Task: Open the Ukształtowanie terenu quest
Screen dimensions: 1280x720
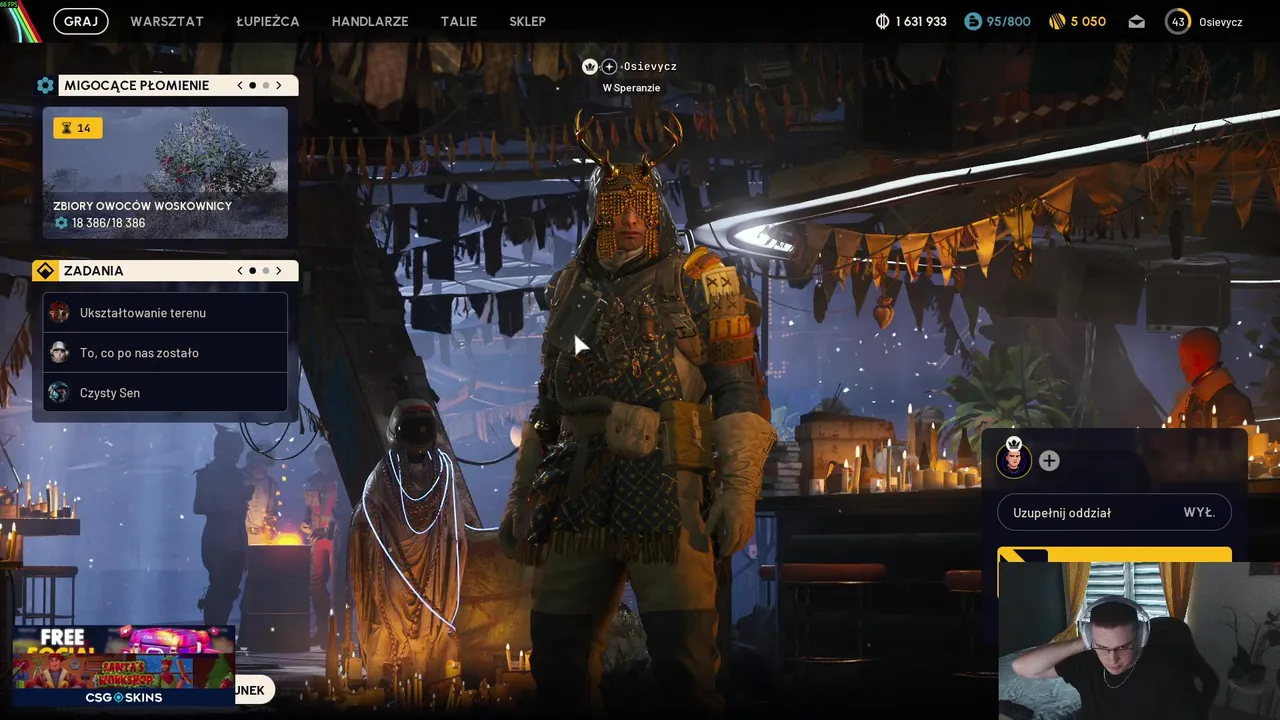Action: (x=165, y=313)
